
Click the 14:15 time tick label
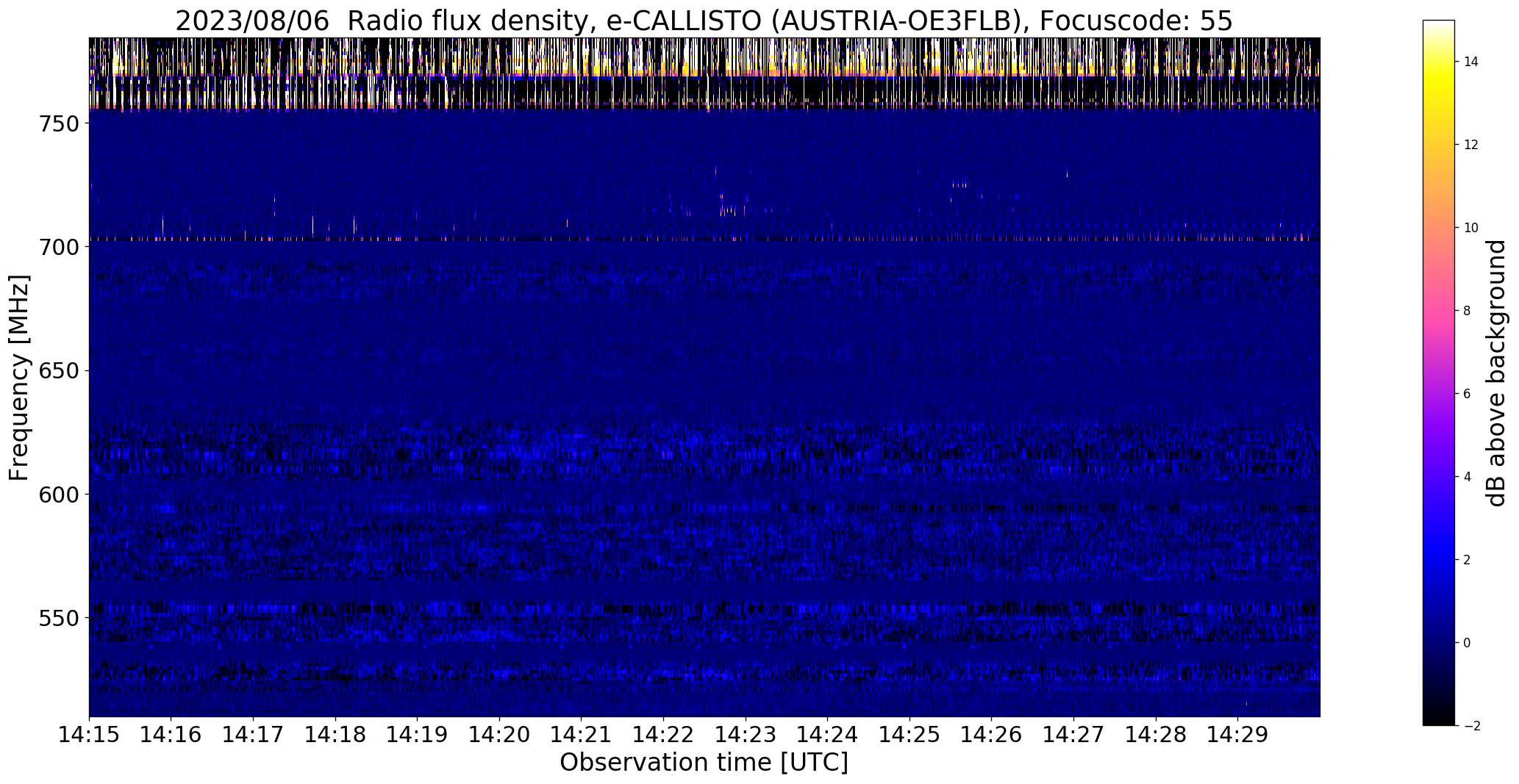89,736
